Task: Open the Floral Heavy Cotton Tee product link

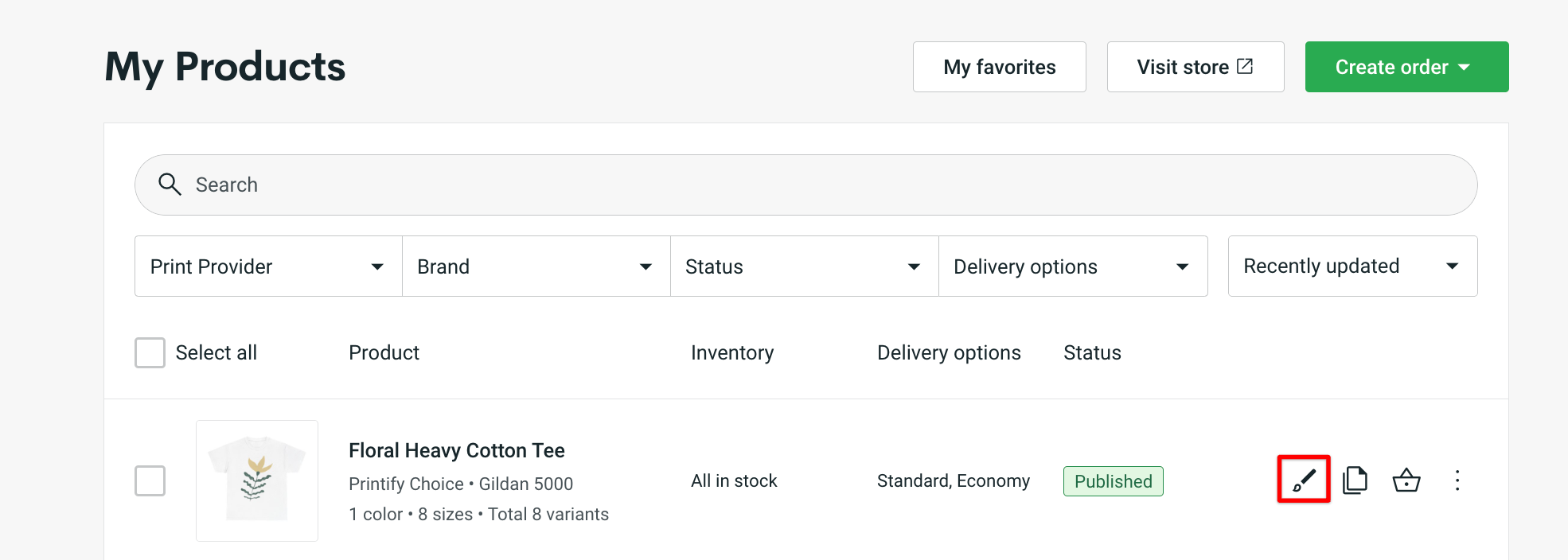Action: (456, 449)
